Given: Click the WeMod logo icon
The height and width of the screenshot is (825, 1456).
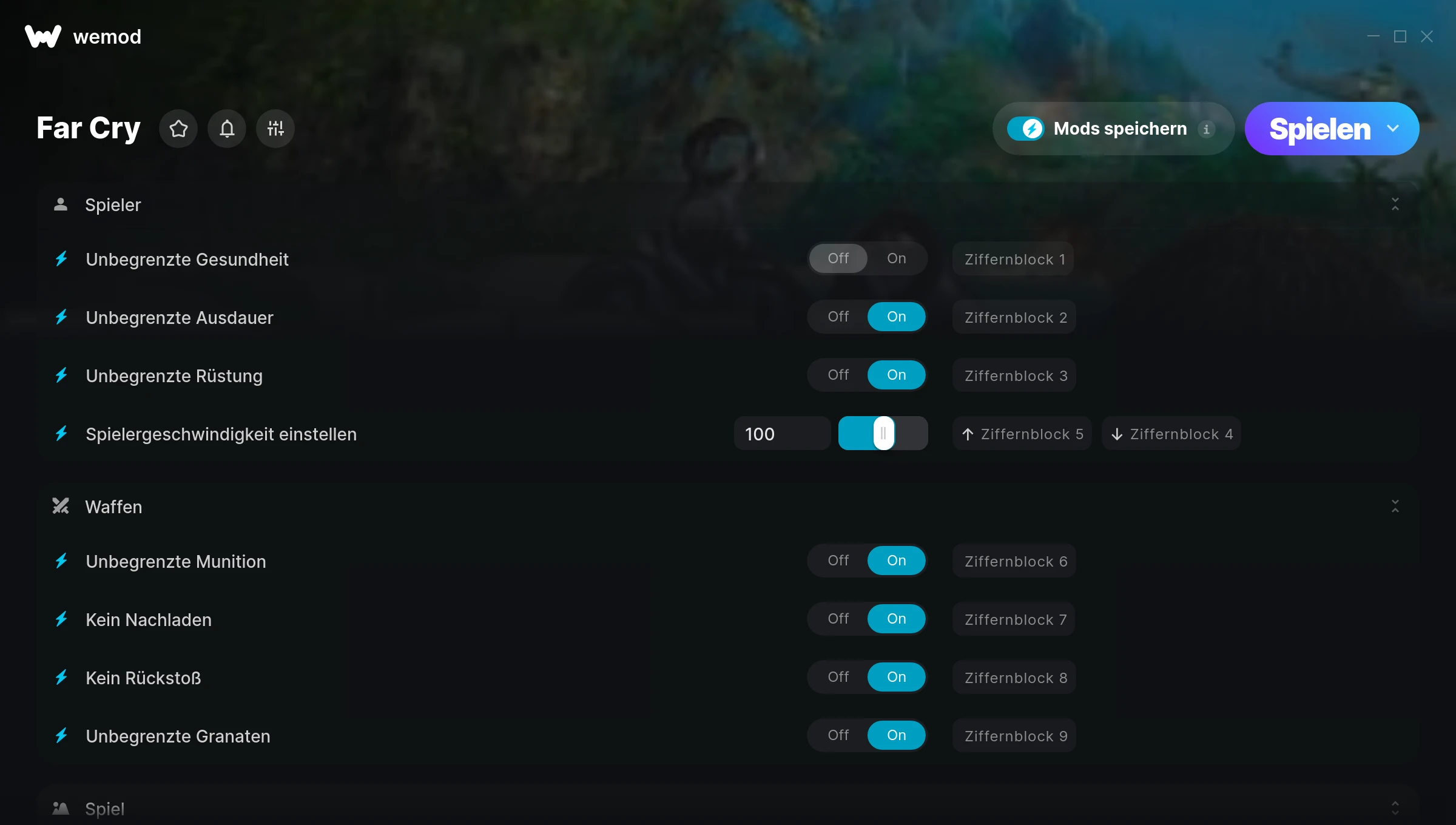Looking at the screenshot, I should [43, 36].
